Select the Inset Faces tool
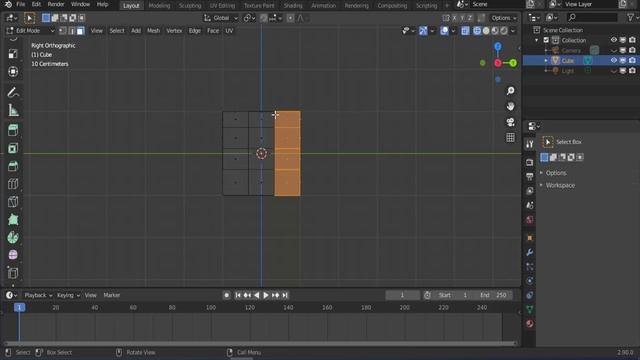 pyautogui.click(x=13, y=148)
